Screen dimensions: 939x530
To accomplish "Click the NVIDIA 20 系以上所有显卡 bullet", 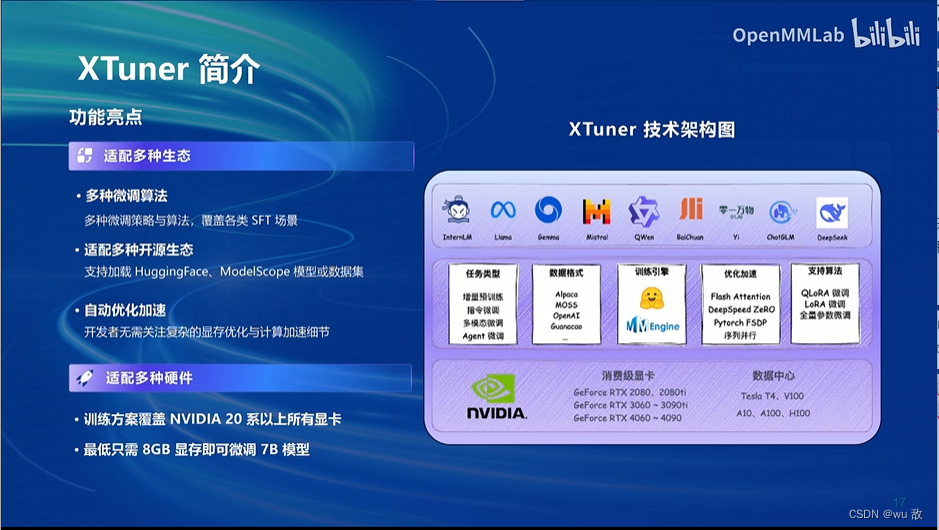I will [x=213, y=419].
